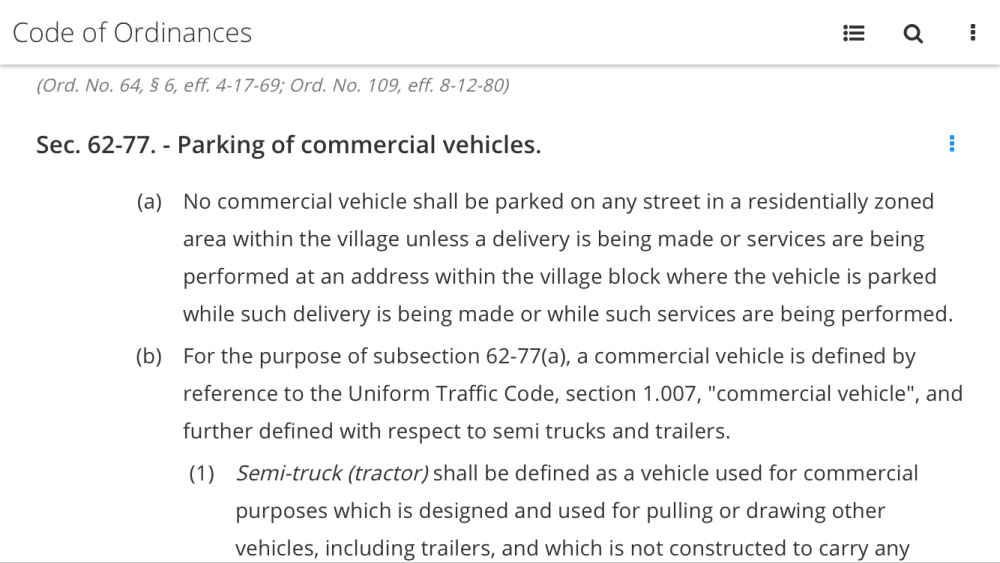Click the (1) item marker
The height and width of the screenshot is (563, 1000).
point(202,473)
